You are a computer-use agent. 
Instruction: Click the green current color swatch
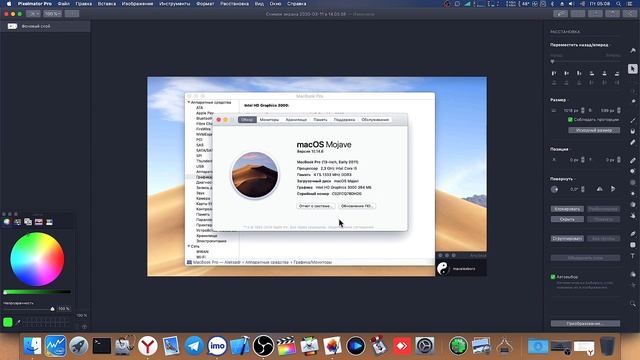click(8, 322)
